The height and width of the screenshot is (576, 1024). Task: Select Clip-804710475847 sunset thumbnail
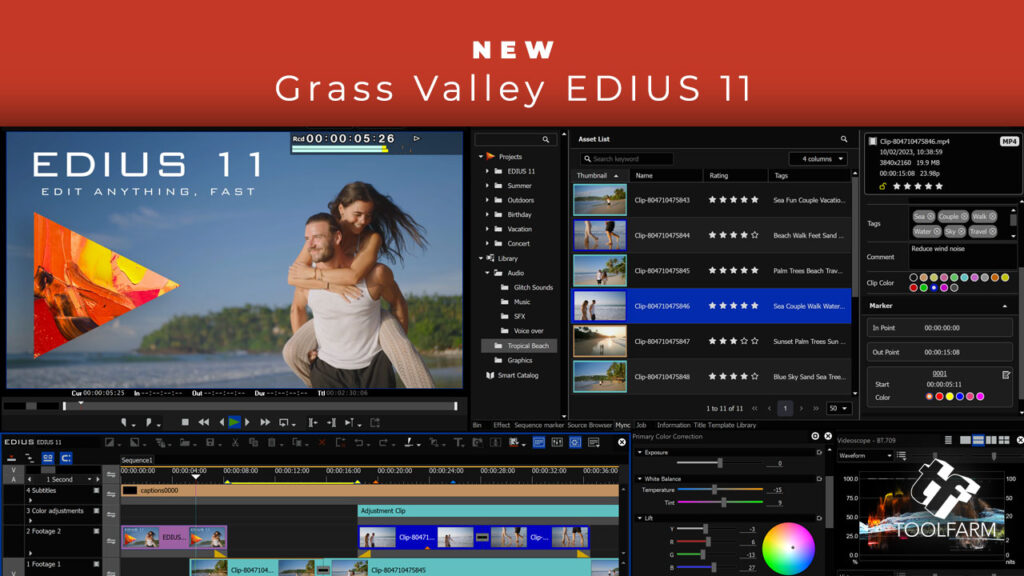(600, 342)
